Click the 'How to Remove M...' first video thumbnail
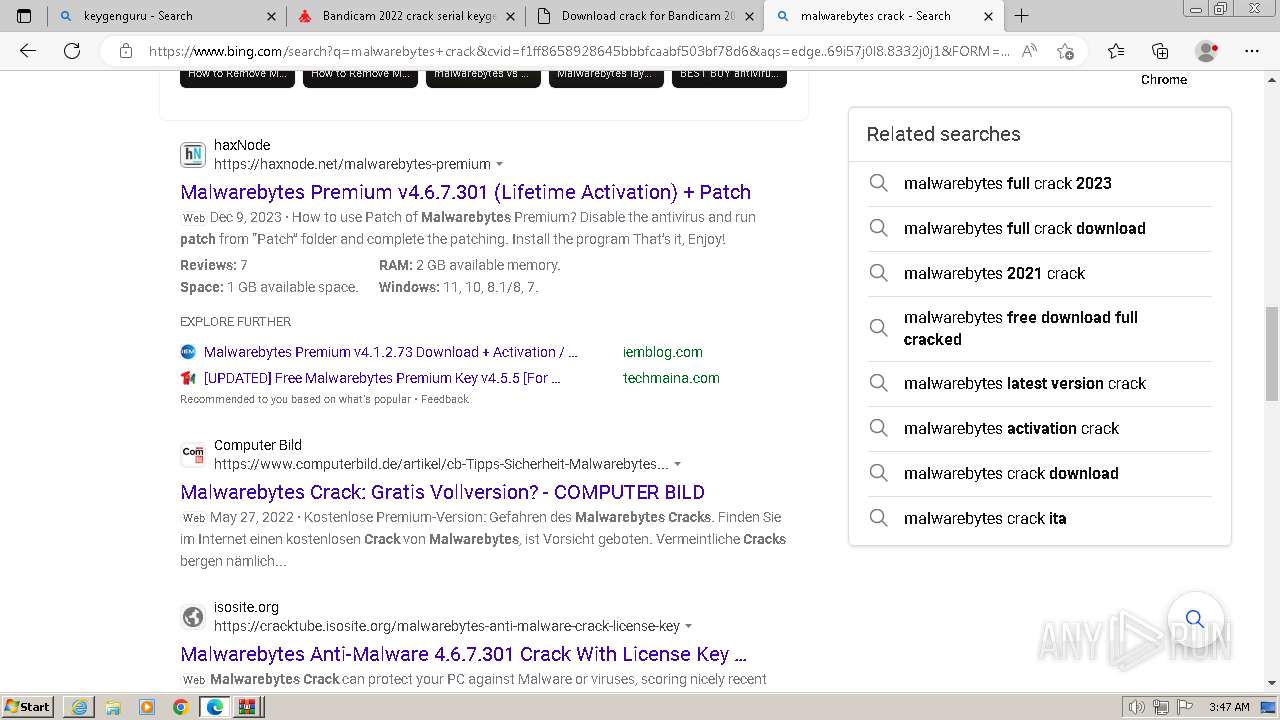Screen dimensions: 1280x720 [237, 78]
